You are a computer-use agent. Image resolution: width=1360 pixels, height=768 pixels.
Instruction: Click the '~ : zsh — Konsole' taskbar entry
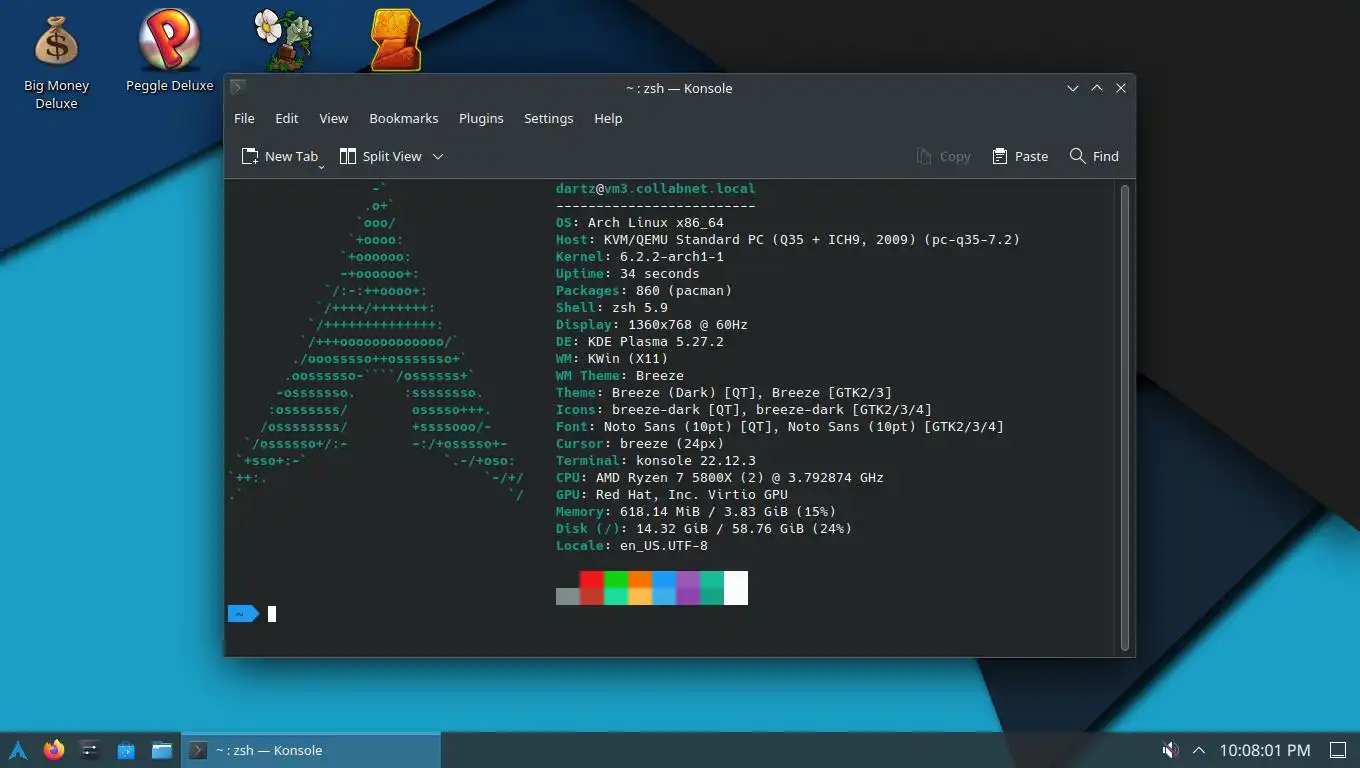[x=311, y=750]
